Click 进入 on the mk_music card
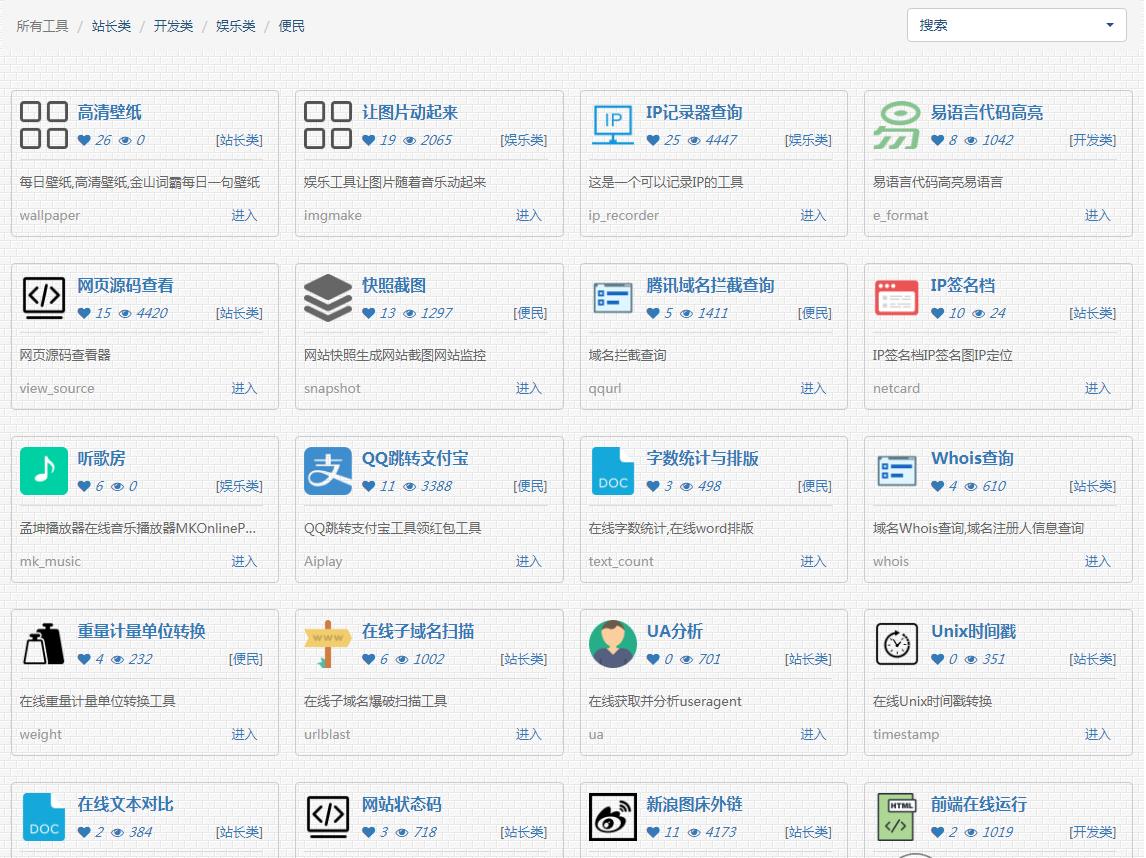This screenshot has height=858, width=1146. tap(244, 562)
